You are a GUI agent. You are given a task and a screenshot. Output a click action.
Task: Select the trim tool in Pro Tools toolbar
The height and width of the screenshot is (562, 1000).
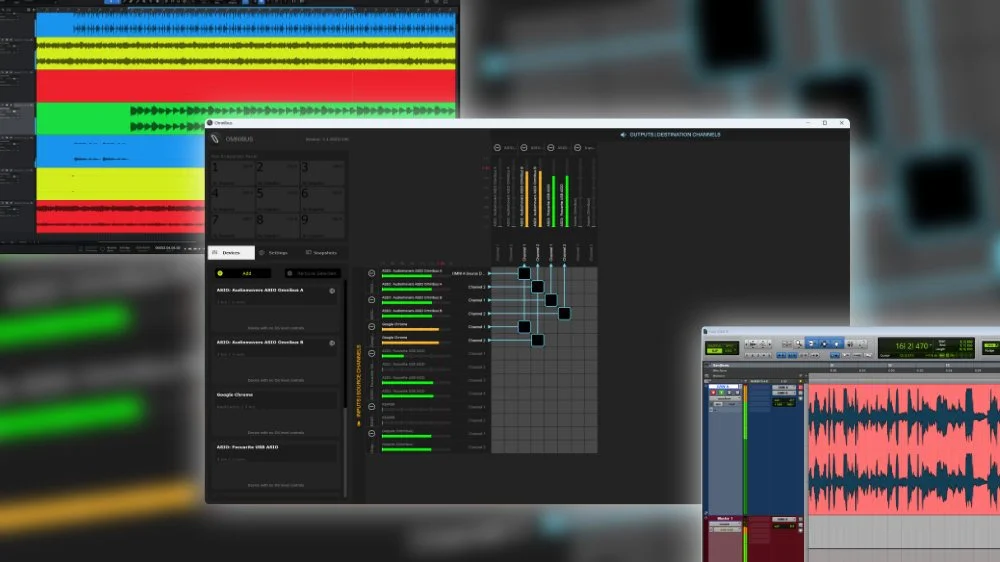[811, 344]
